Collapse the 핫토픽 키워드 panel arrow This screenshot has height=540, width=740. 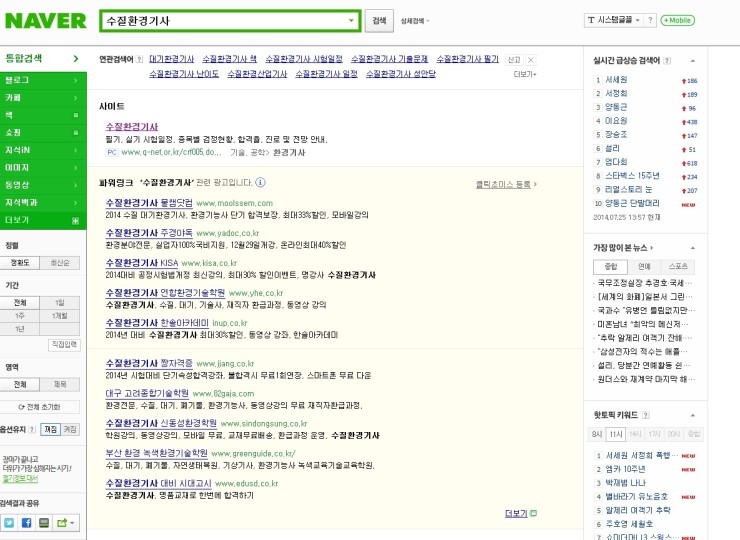click(x=693, y=415)
